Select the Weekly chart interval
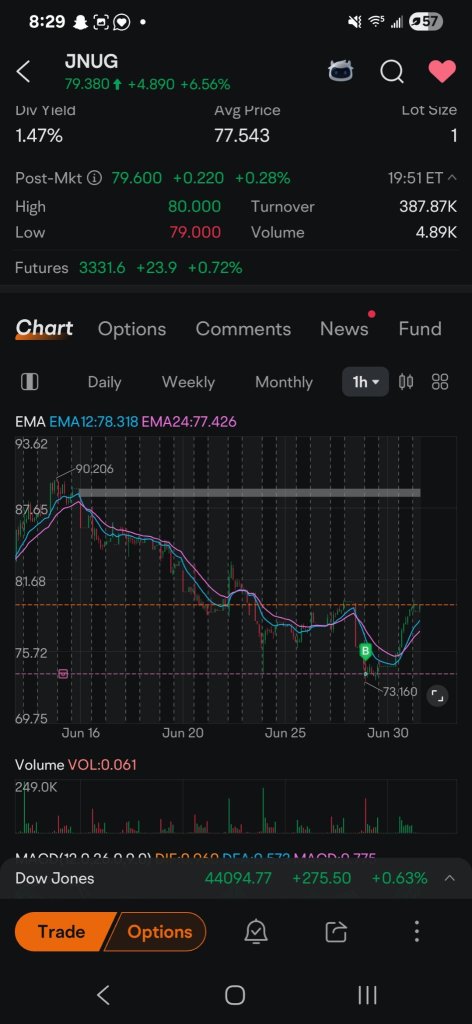472x1024 pixels. 188,382
